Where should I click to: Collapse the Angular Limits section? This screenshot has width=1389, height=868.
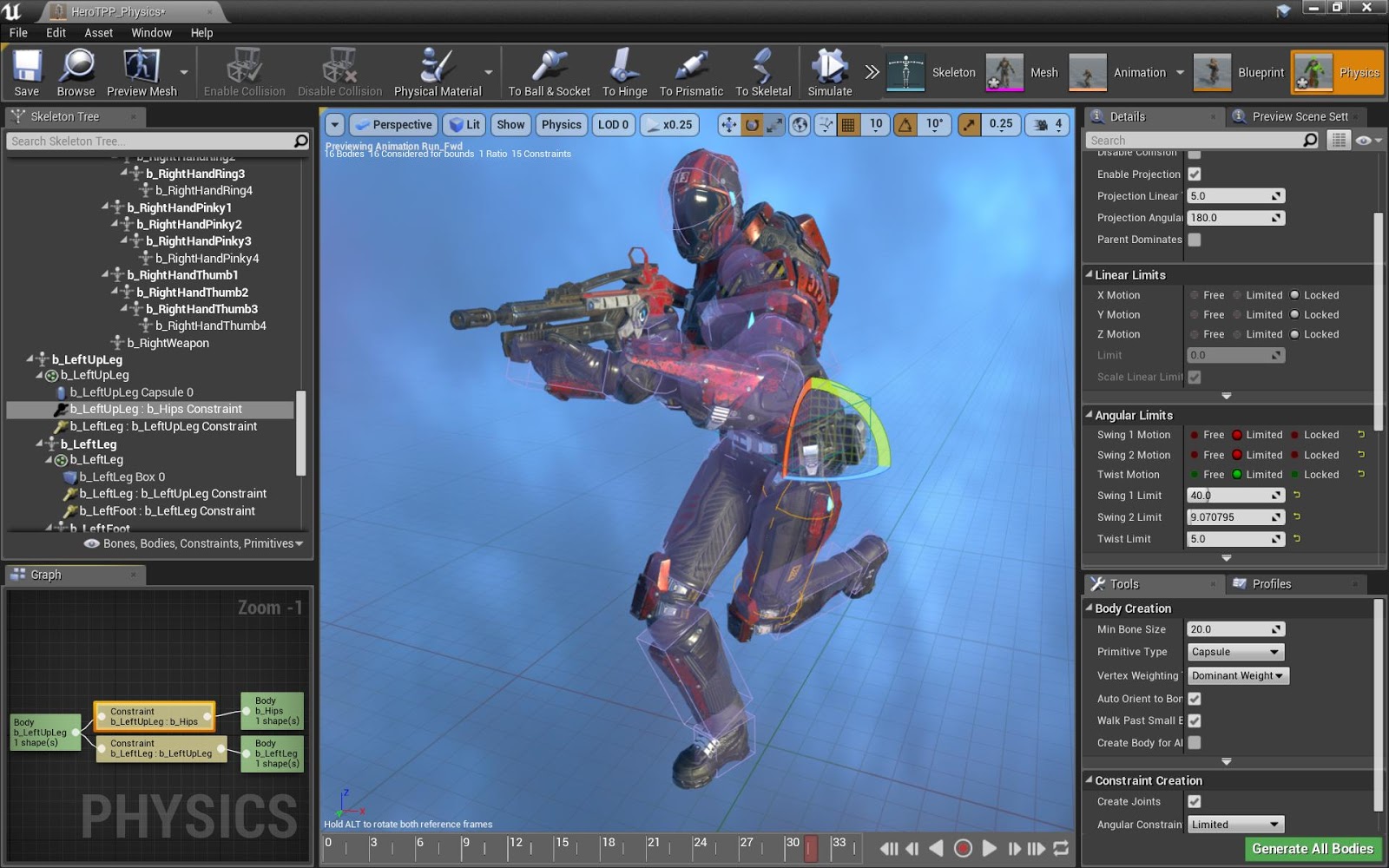(x=1089, y=415)
